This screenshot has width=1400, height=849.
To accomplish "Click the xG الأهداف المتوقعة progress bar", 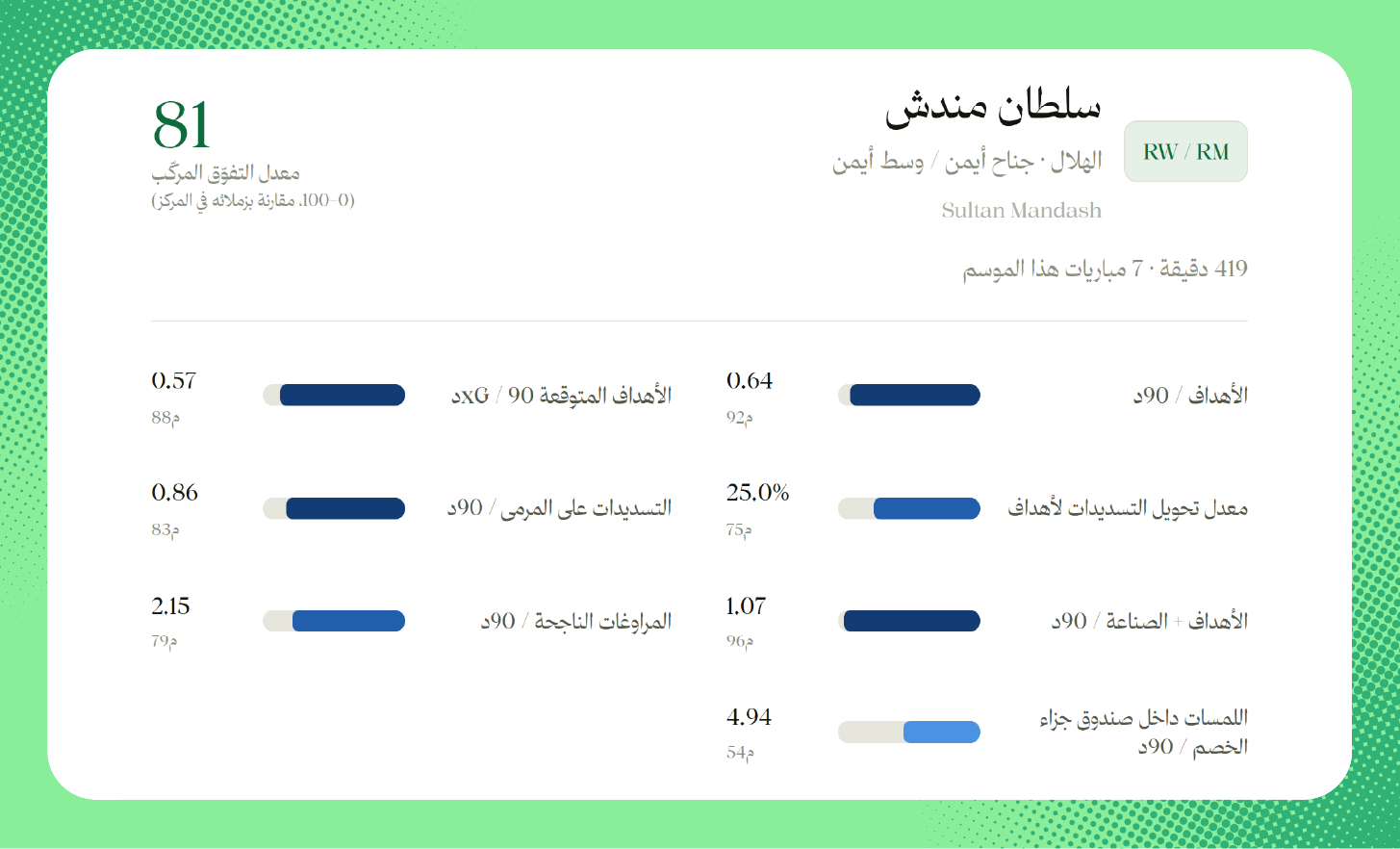I will [x=334, y=395].
